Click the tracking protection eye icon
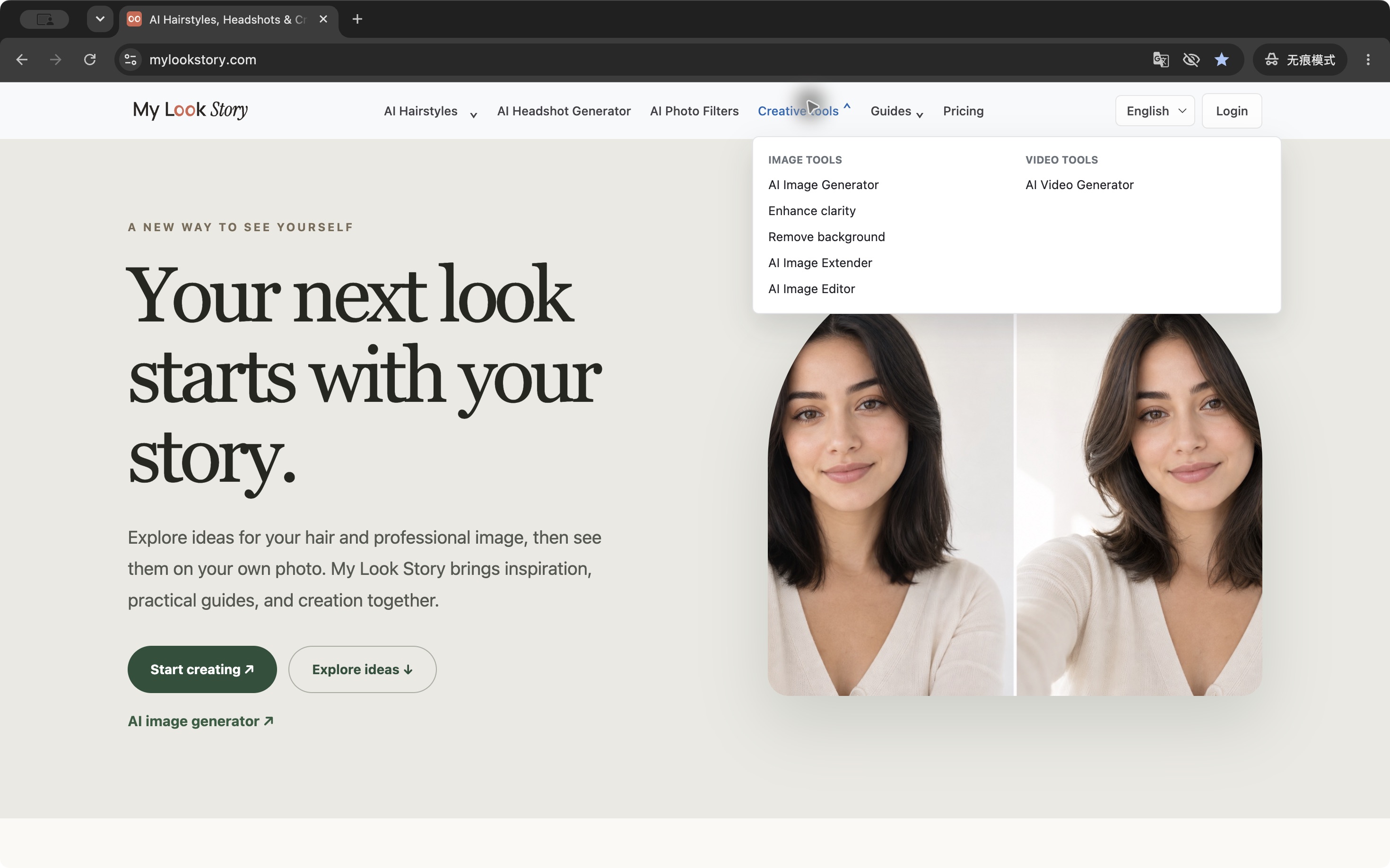 [x=1191, y=60]
